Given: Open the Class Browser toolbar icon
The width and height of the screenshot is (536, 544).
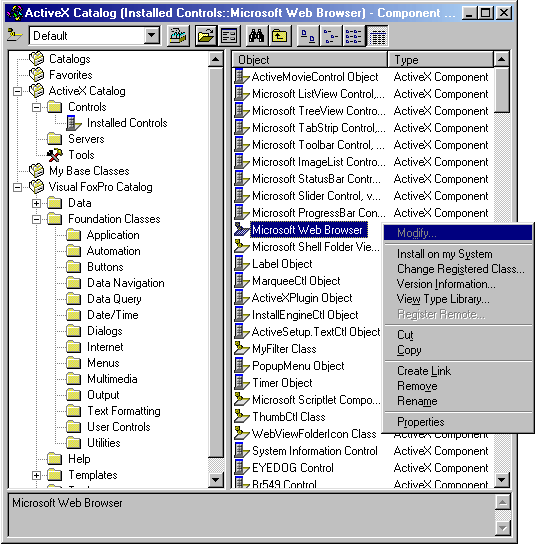Looking at the screenshot, I should tap(178, 36).
